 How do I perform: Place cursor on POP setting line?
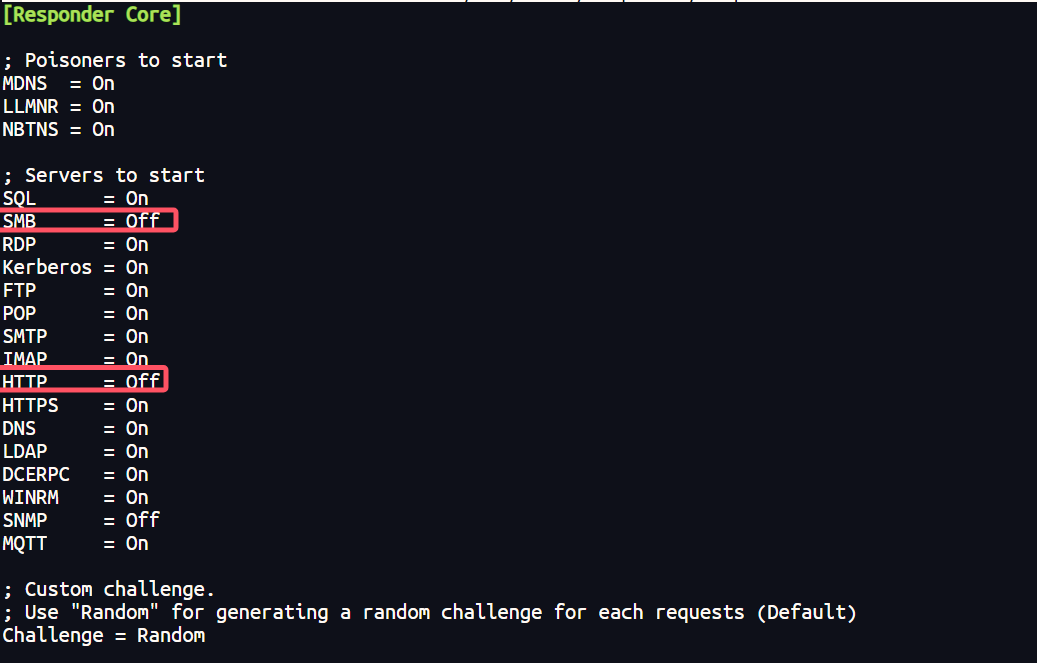pyautogui.click(x=75, y=313)
